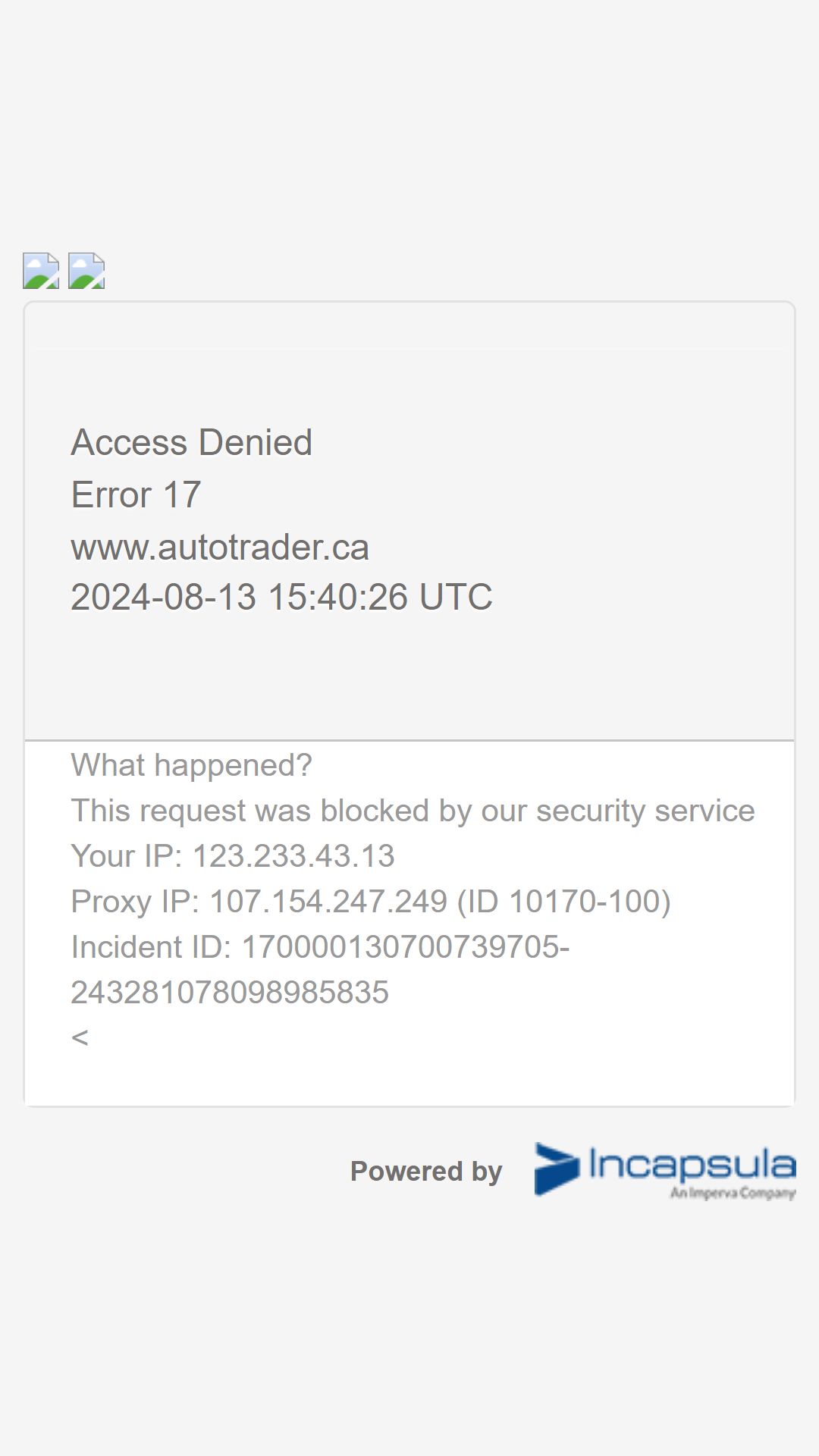
Task: Click the www.autotrader.ca hostname
Action: click(x=220, y=547)
